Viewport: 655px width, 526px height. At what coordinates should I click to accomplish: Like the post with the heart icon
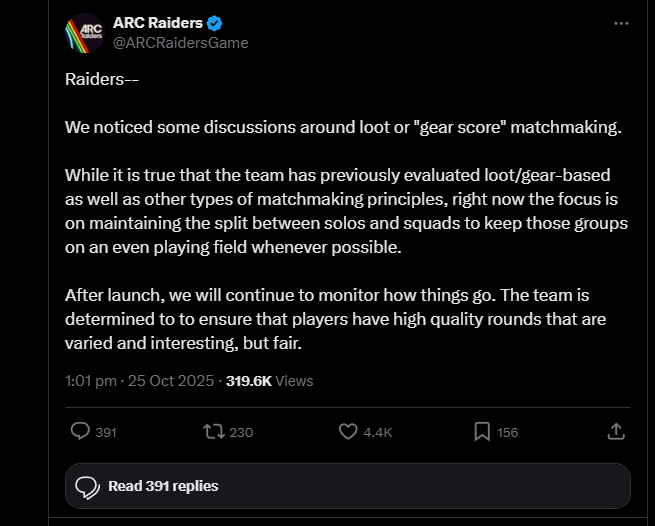pos(348,432)
